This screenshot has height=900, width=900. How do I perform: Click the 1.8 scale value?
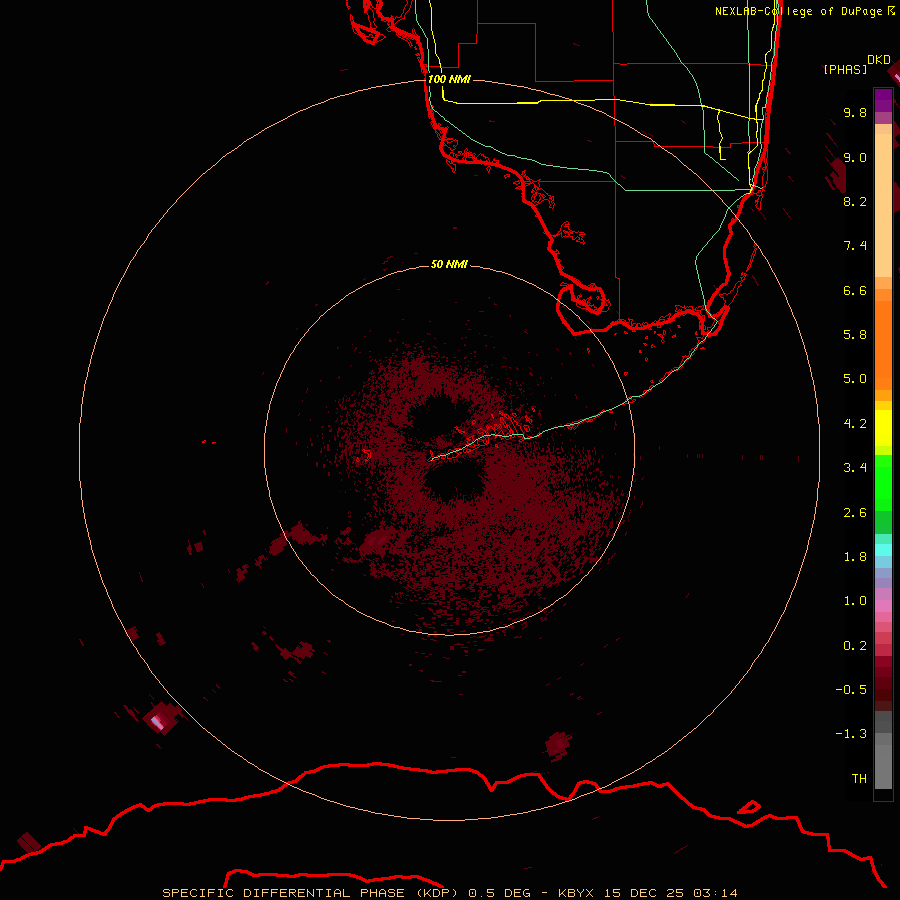point(855,557)
